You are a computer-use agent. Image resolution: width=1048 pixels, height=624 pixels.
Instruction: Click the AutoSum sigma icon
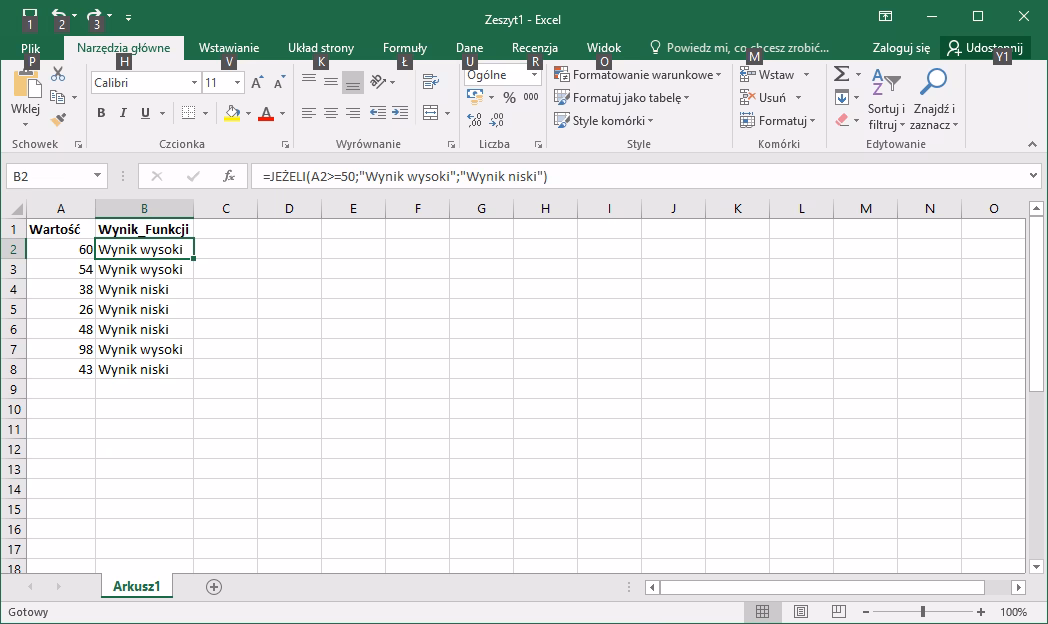pos(841,75)
